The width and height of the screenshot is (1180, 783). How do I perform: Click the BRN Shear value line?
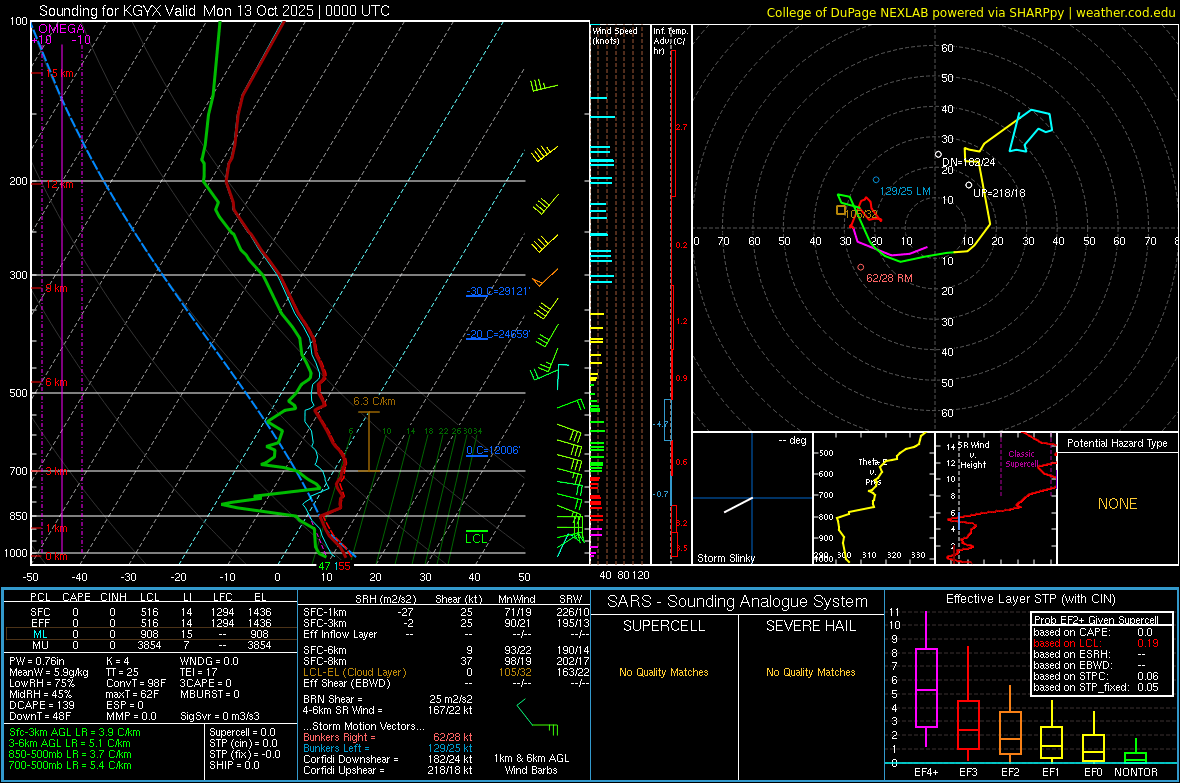388,699
